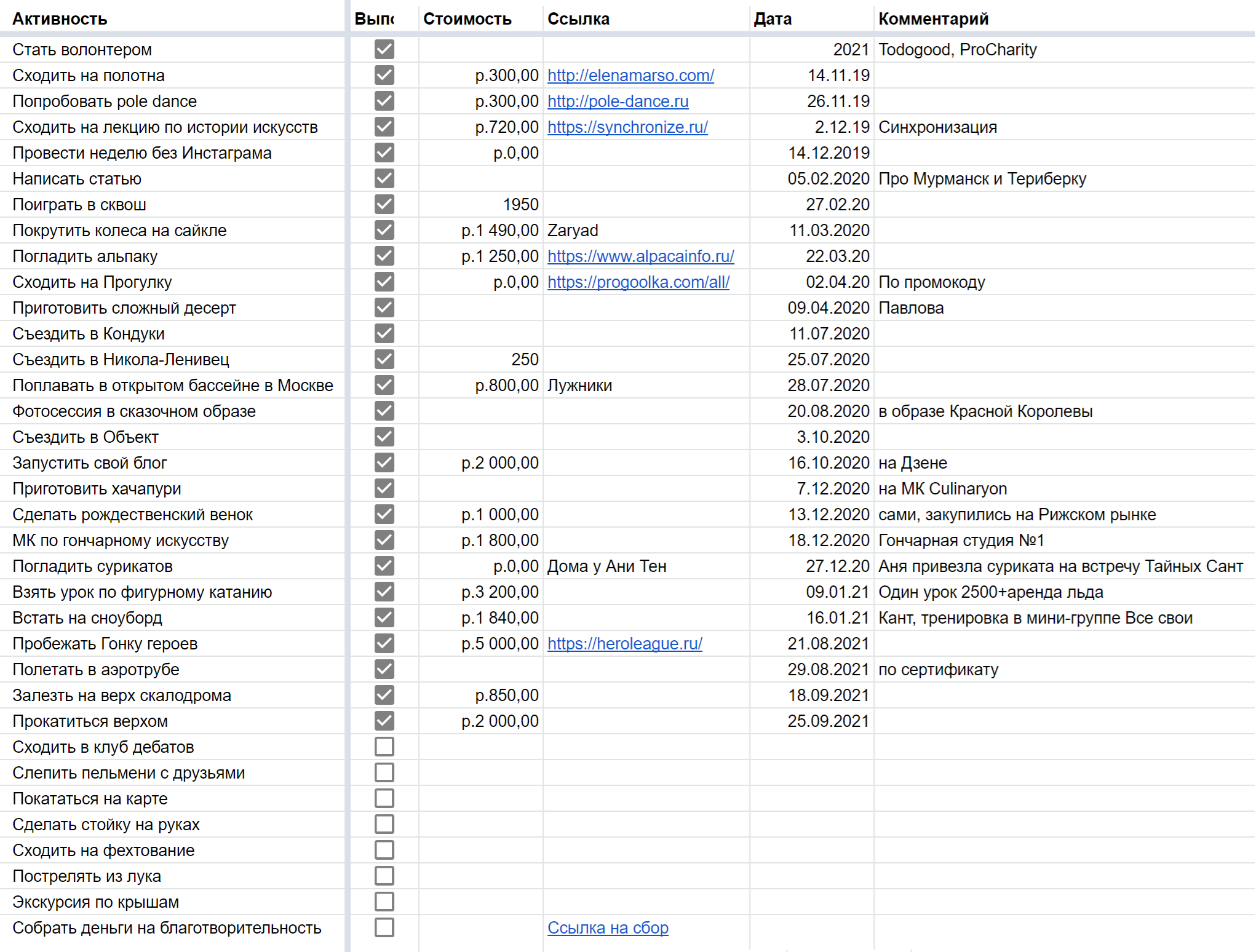Mark 'Покататься на карте' as done
Screen dimensions: 1256x952
pos(384,798)
